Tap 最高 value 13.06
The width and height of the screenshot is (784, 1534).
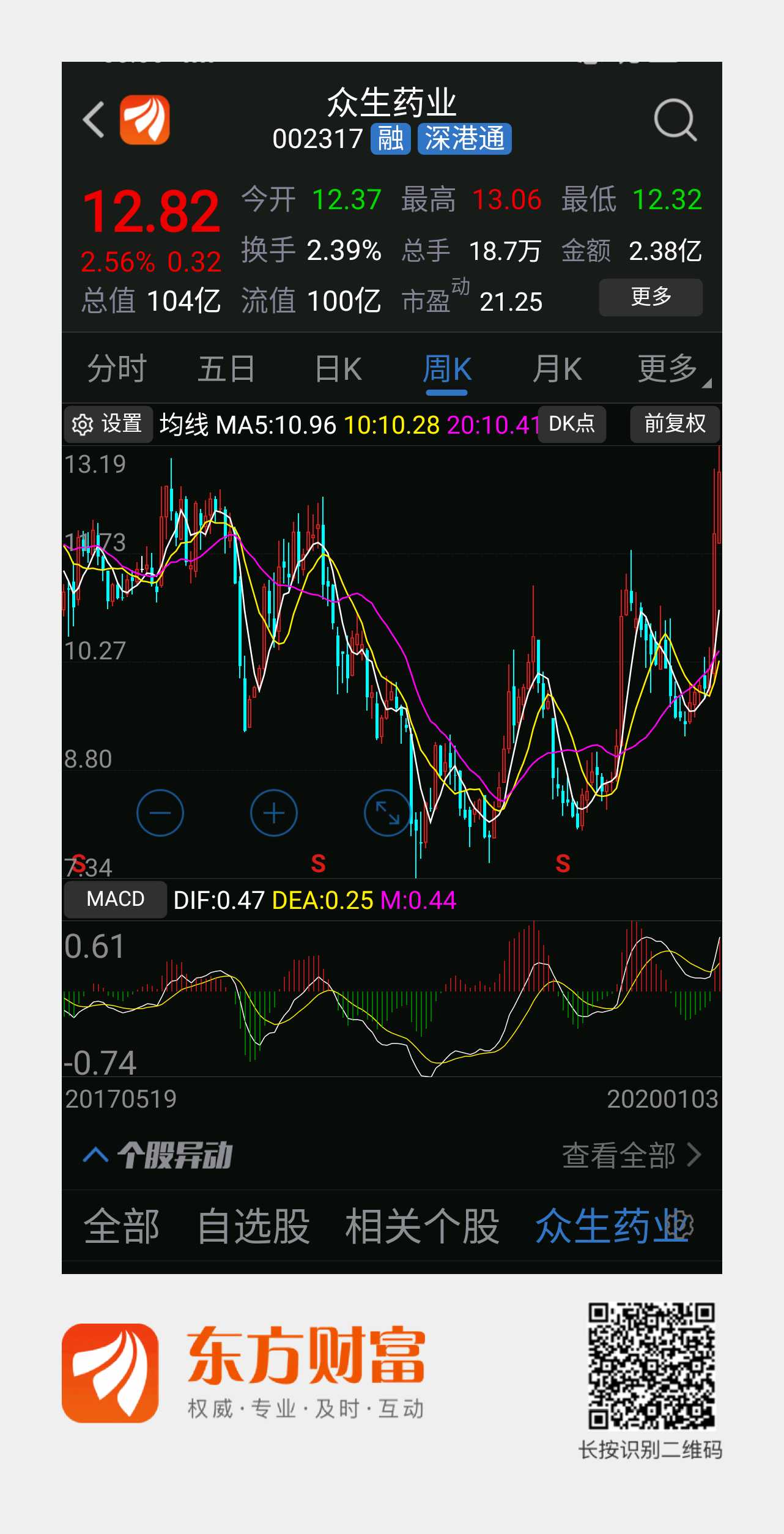click(x=507, y=199)
